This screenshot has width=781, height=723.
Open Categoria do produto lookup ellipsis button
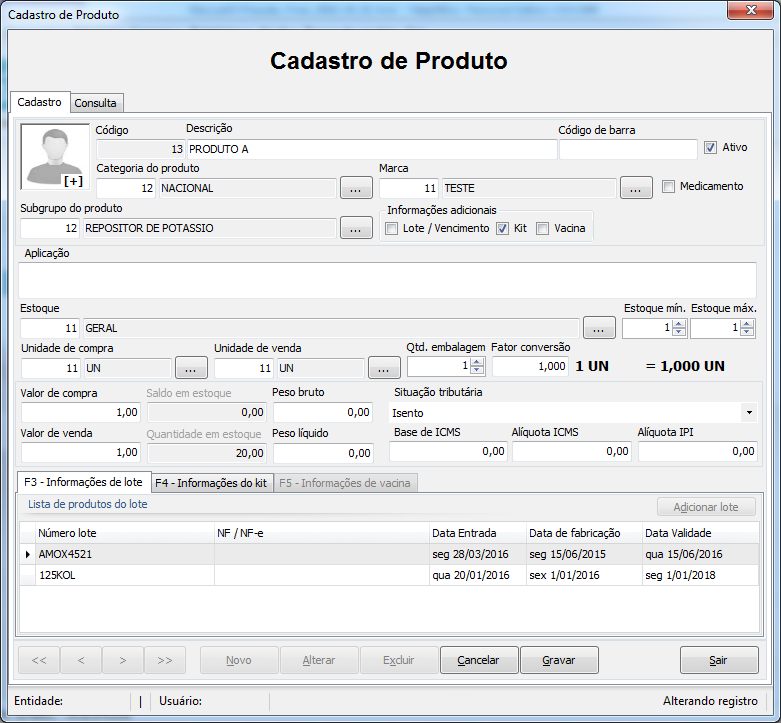tap(356, 188)
